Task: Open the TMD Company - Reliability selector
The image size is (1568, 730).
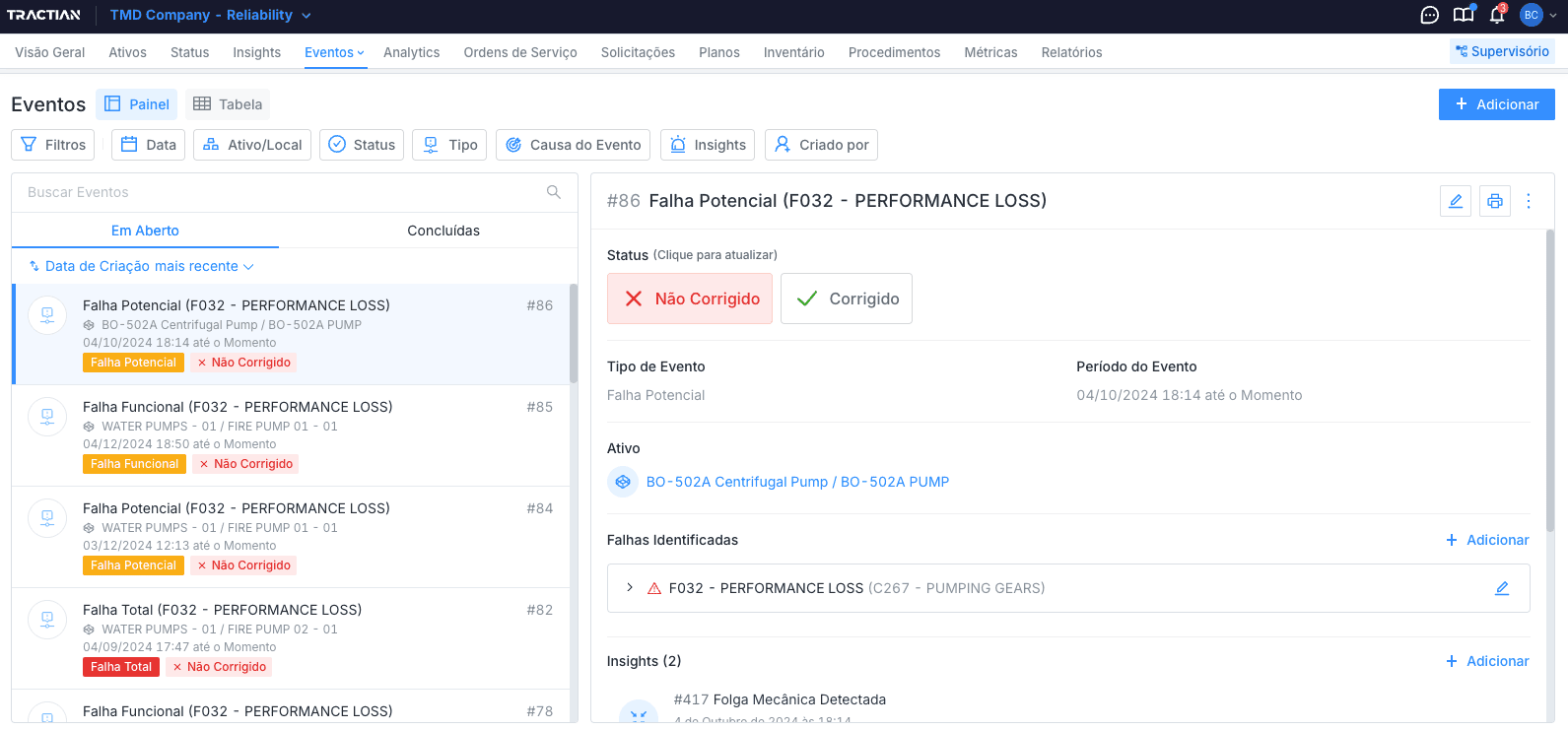Action: [x=210, y=15]
